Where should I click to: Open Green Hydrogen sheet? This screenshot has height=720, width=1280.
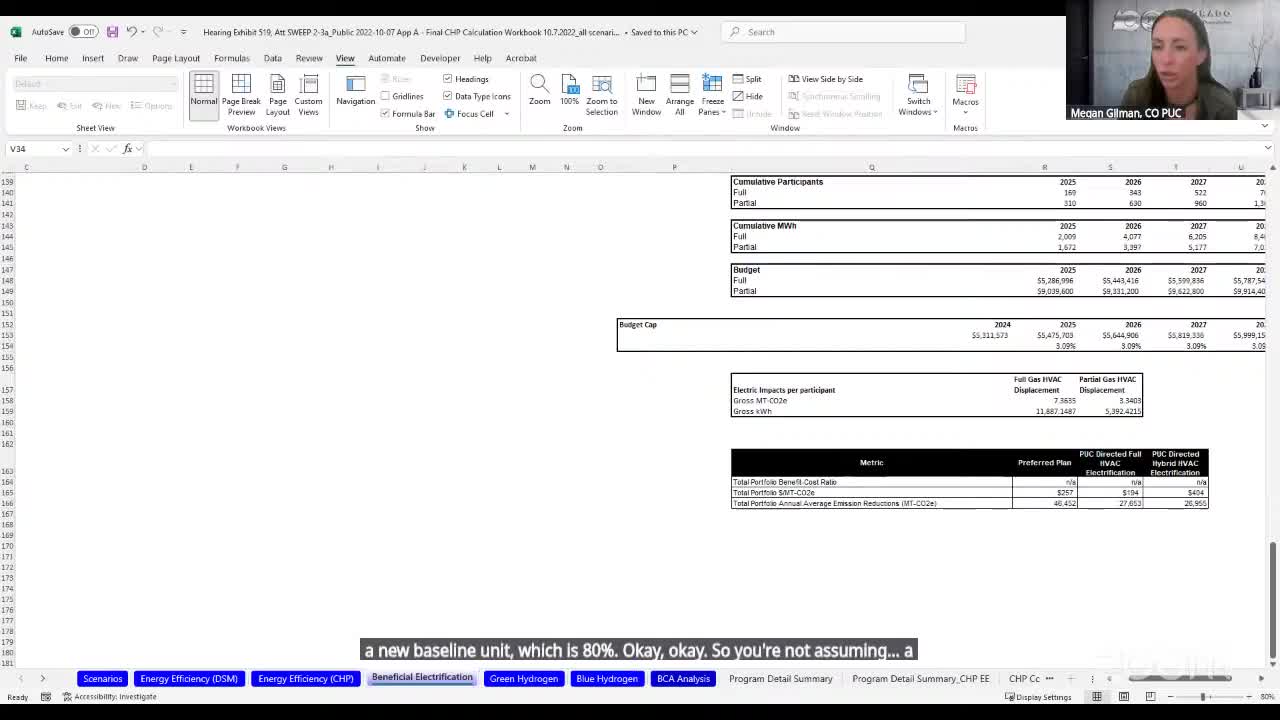[524, 679]
